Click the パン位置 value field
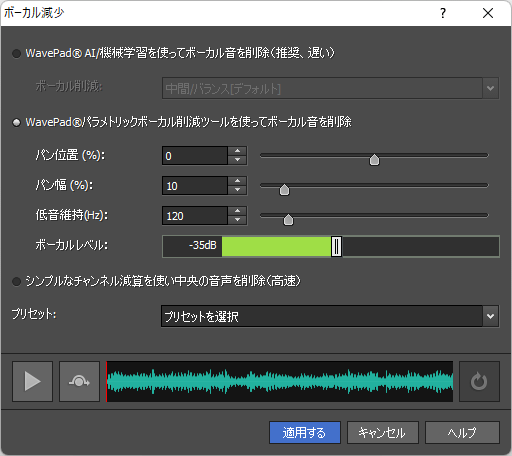 point(195,156)
